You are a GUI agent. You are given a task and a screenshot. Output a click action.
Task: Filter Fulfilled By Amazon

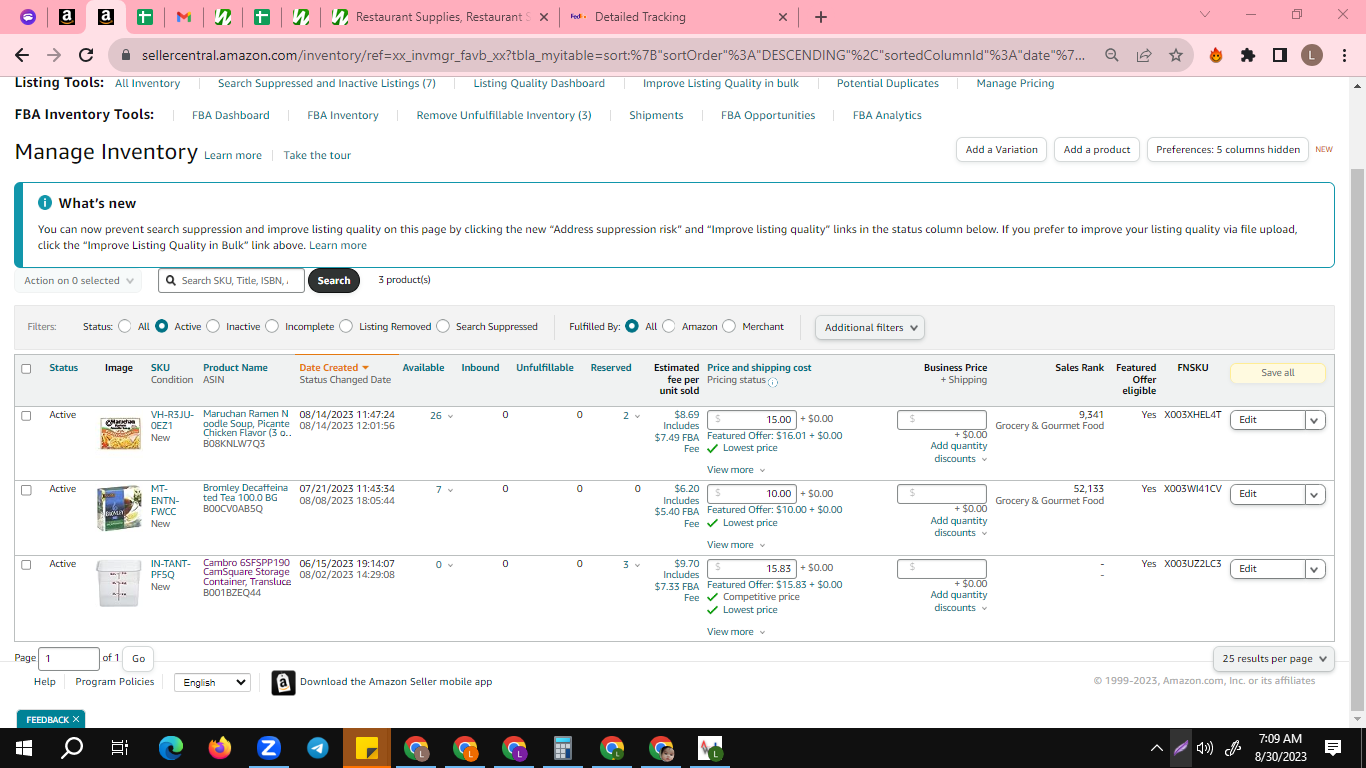coord(669,326)
